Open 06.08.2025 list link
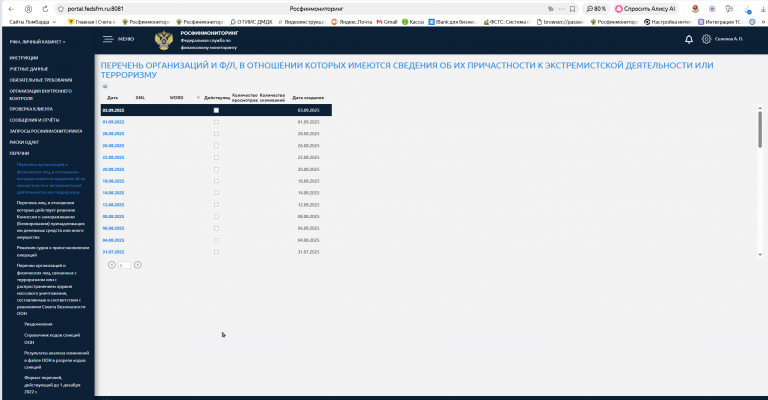Image resolution: width=768 pixels, height=400 pixels. tap(113, 228)
